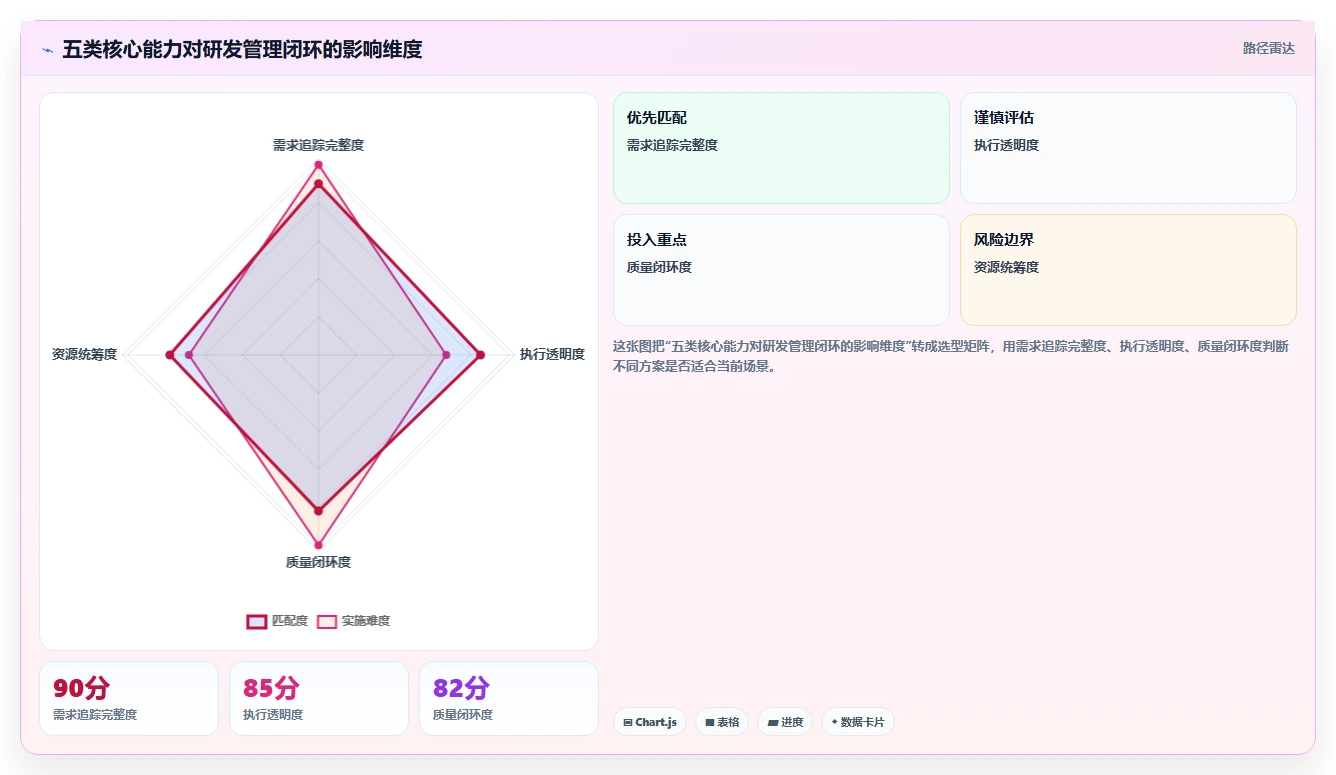Click the 82分 score card
Image resolution: width=1336 pixels, height=775 pixels.
509,698
